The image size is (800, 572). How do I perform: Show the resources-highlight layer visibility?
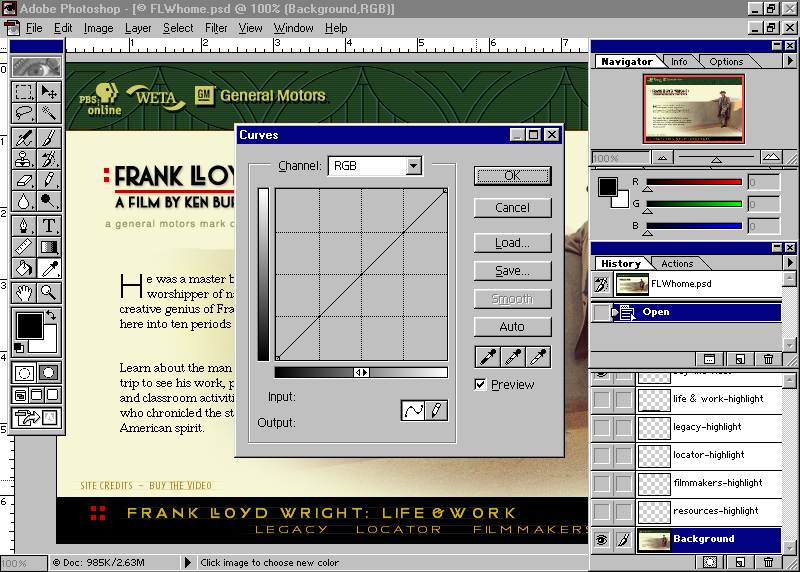coord(602,511)
